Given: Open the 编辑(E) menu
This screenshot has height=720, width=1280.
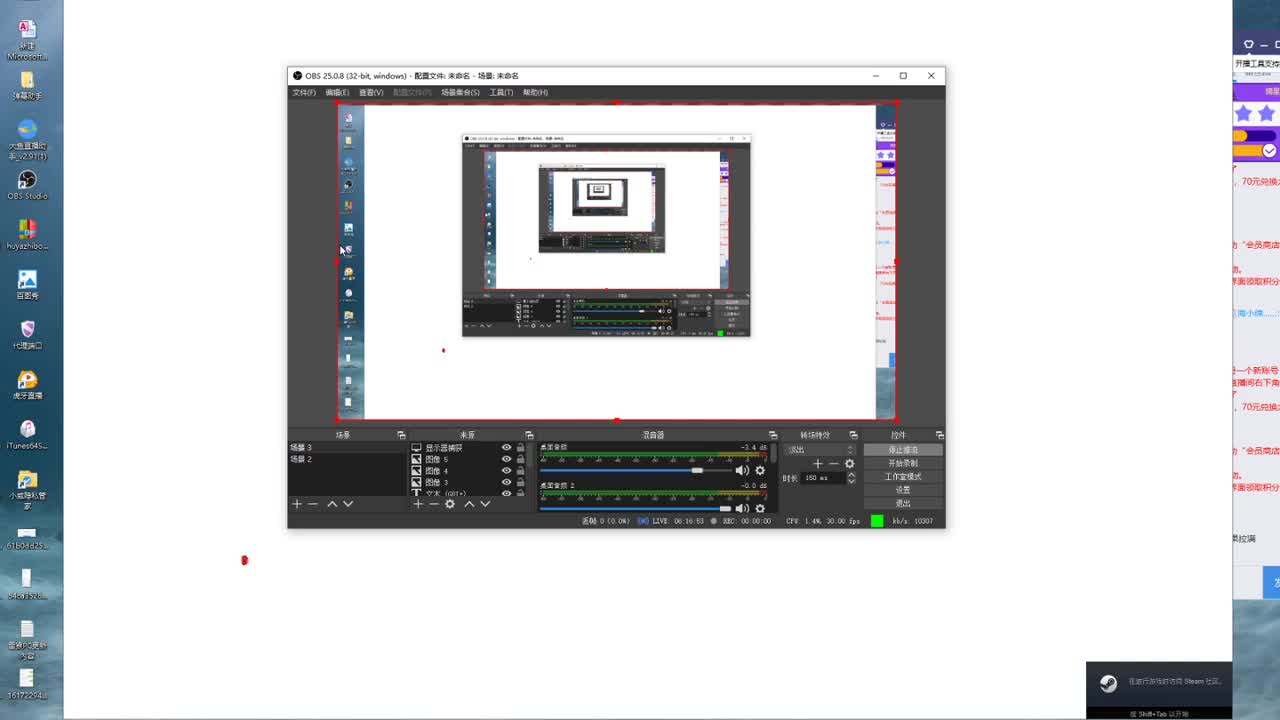Looking at the screenshot, I should (x=337, y=92).
